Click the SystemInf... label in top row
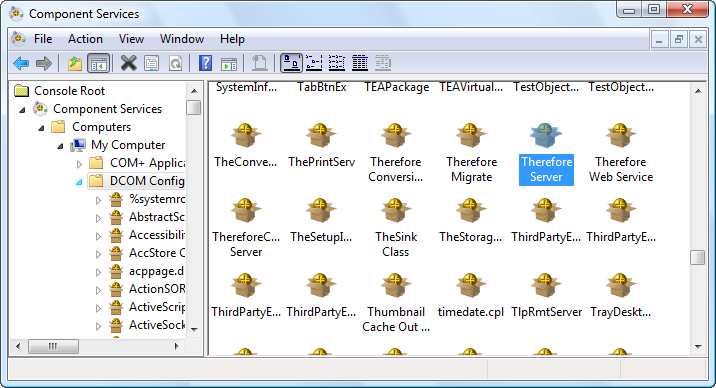Image resolution: width=716 pixels, height=388 pixels. point(246,87)
